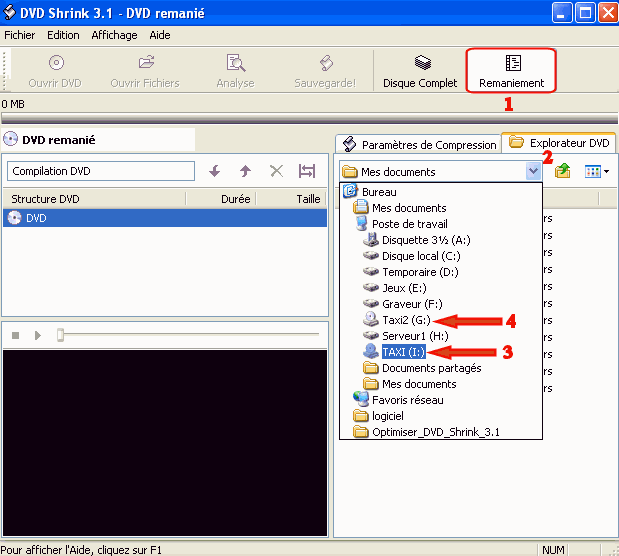Open the Fichier menu
The height and width of the screenshot is (556, 619).
(x=19, y=35)
